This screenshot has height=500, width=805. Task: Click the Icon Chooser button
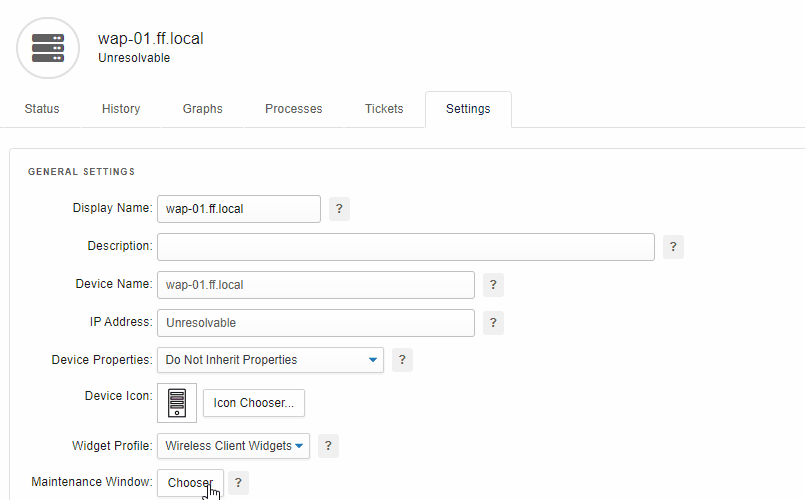[254, 403]
